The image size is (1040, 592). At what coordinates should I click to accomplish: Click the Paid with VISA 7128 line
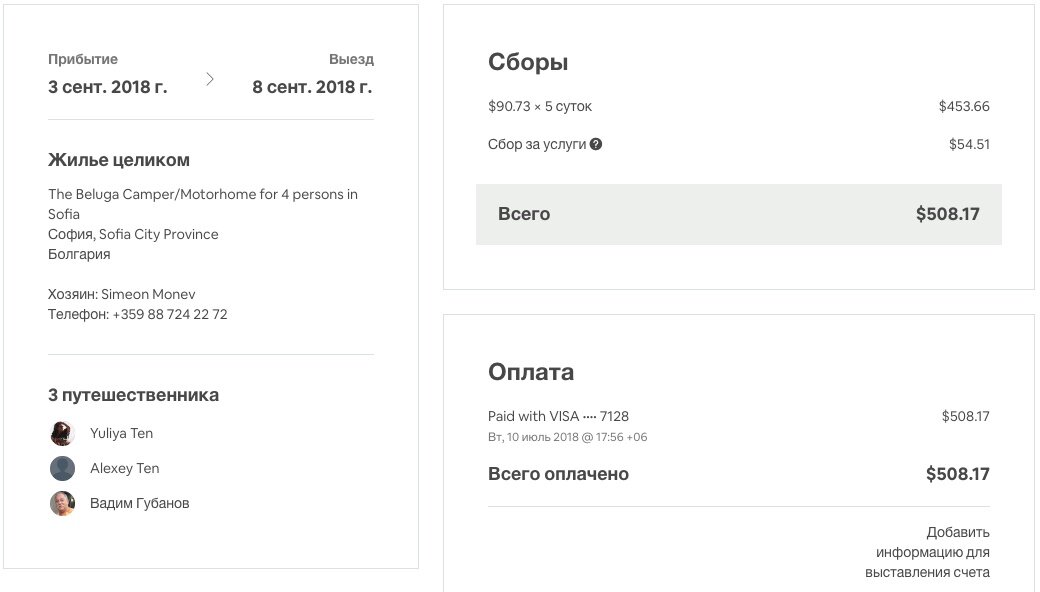[558, 416]
